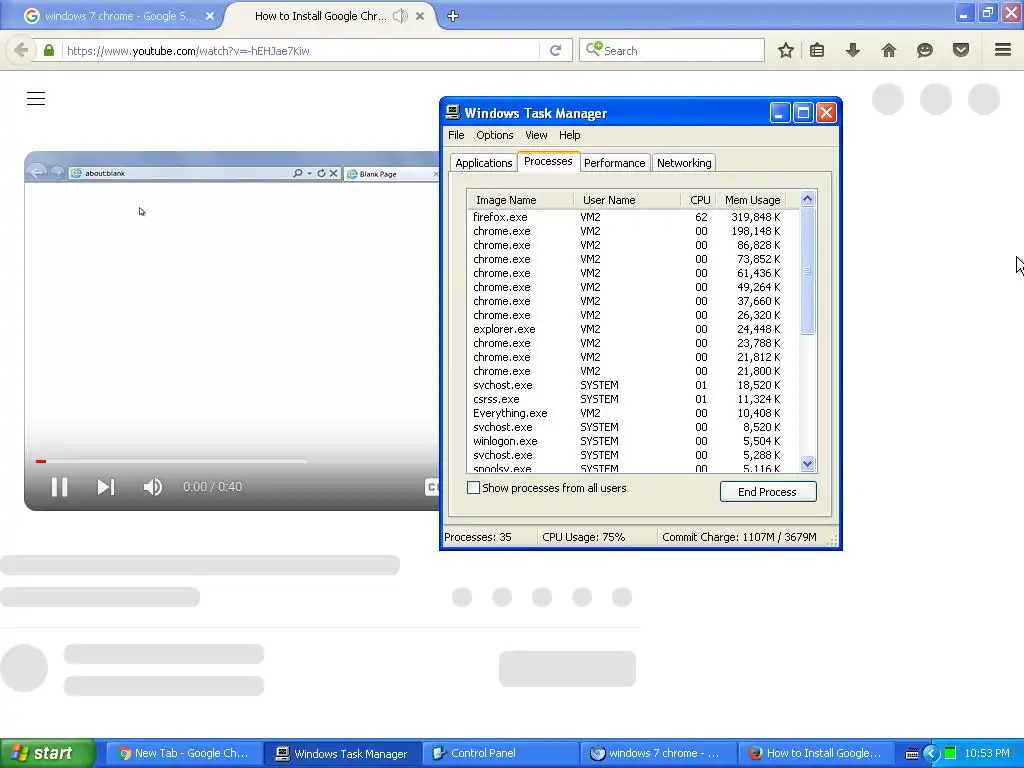The height and width of the screenshot is (768, 1024).
Task: Open YouTube guide hamburger menu
Action: 36,99
